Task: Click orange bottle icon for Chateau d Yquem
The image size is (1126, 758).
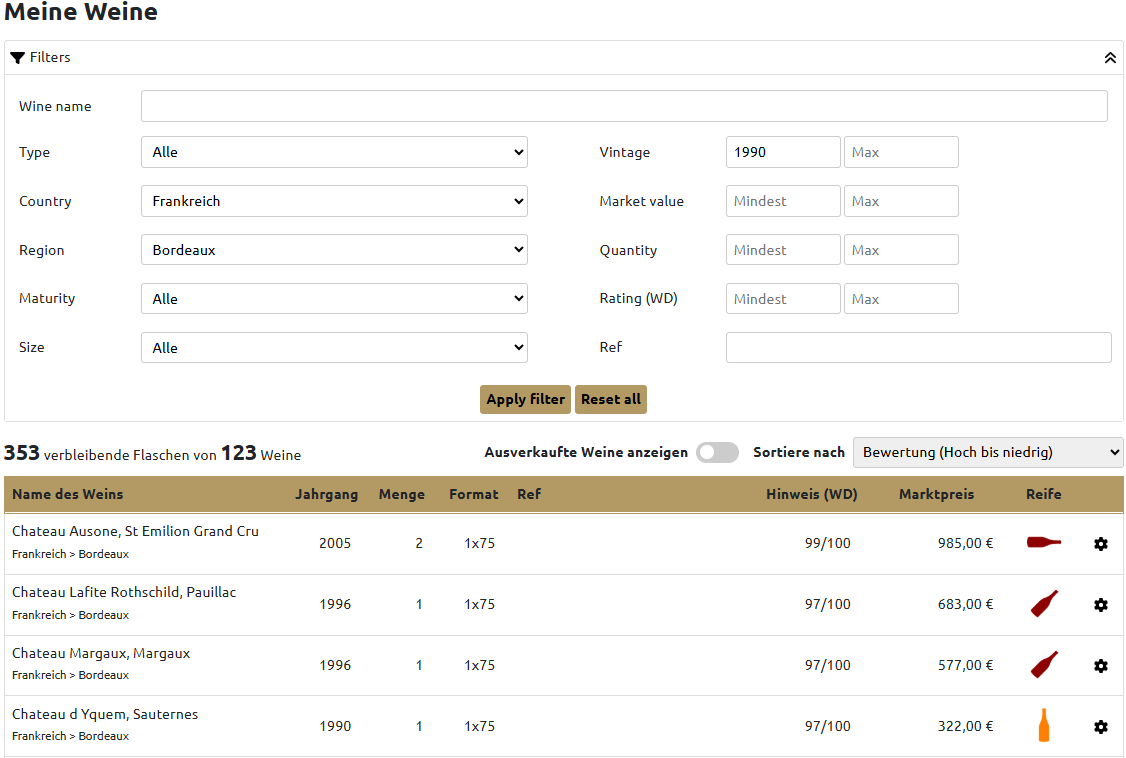Action: pyautogui.click(x=1043, y=725)
